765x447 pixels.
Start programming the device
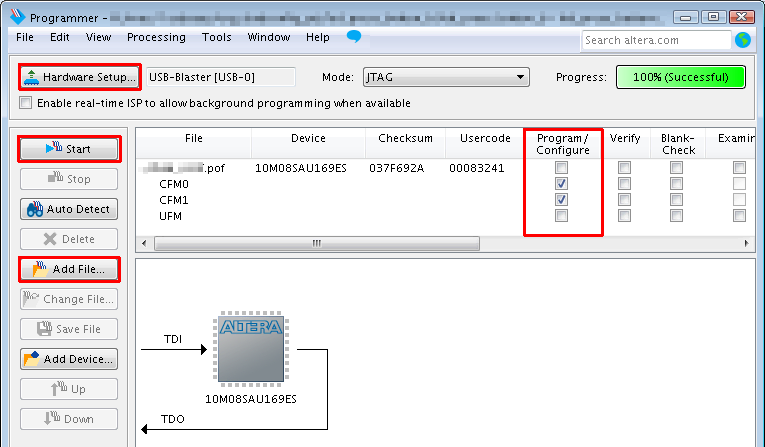69,149
